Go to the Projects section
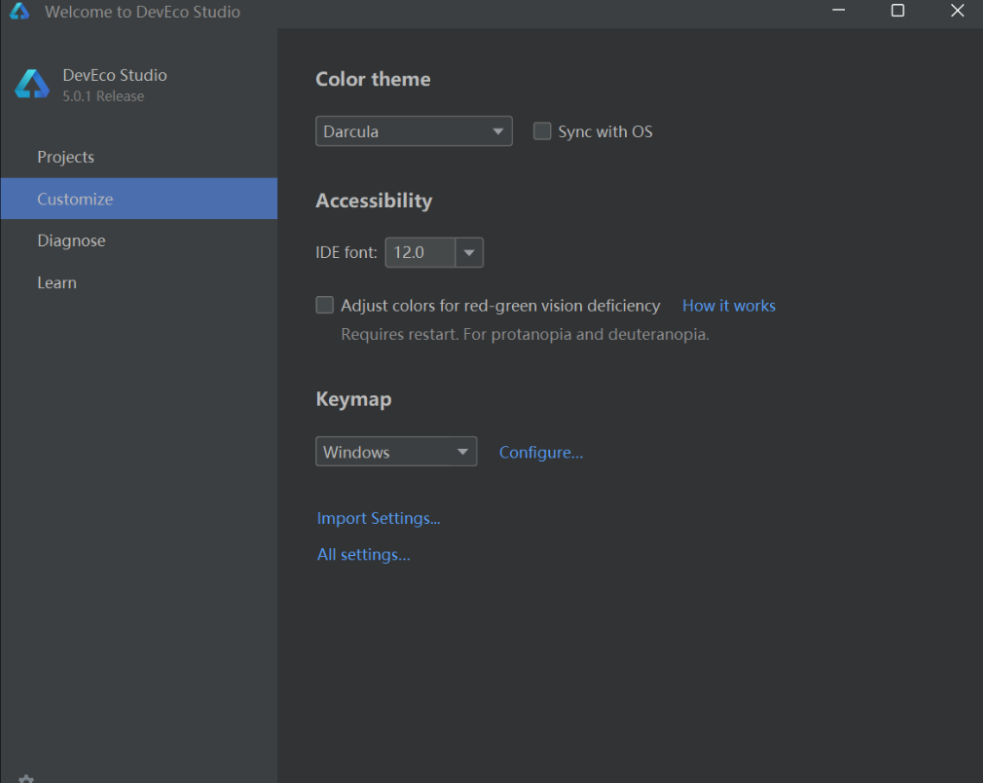The height and width of the screenshot is (783, 983). tap(139, 157)
